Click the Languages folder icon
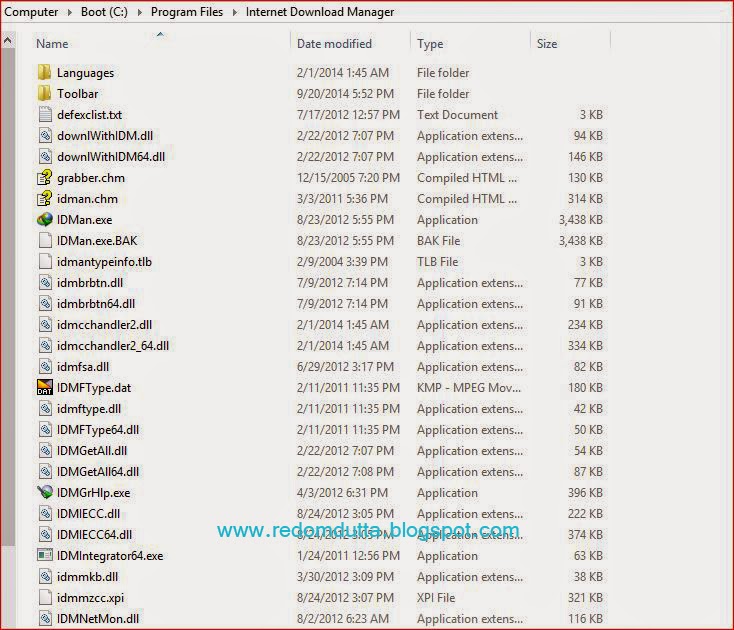 44,73
